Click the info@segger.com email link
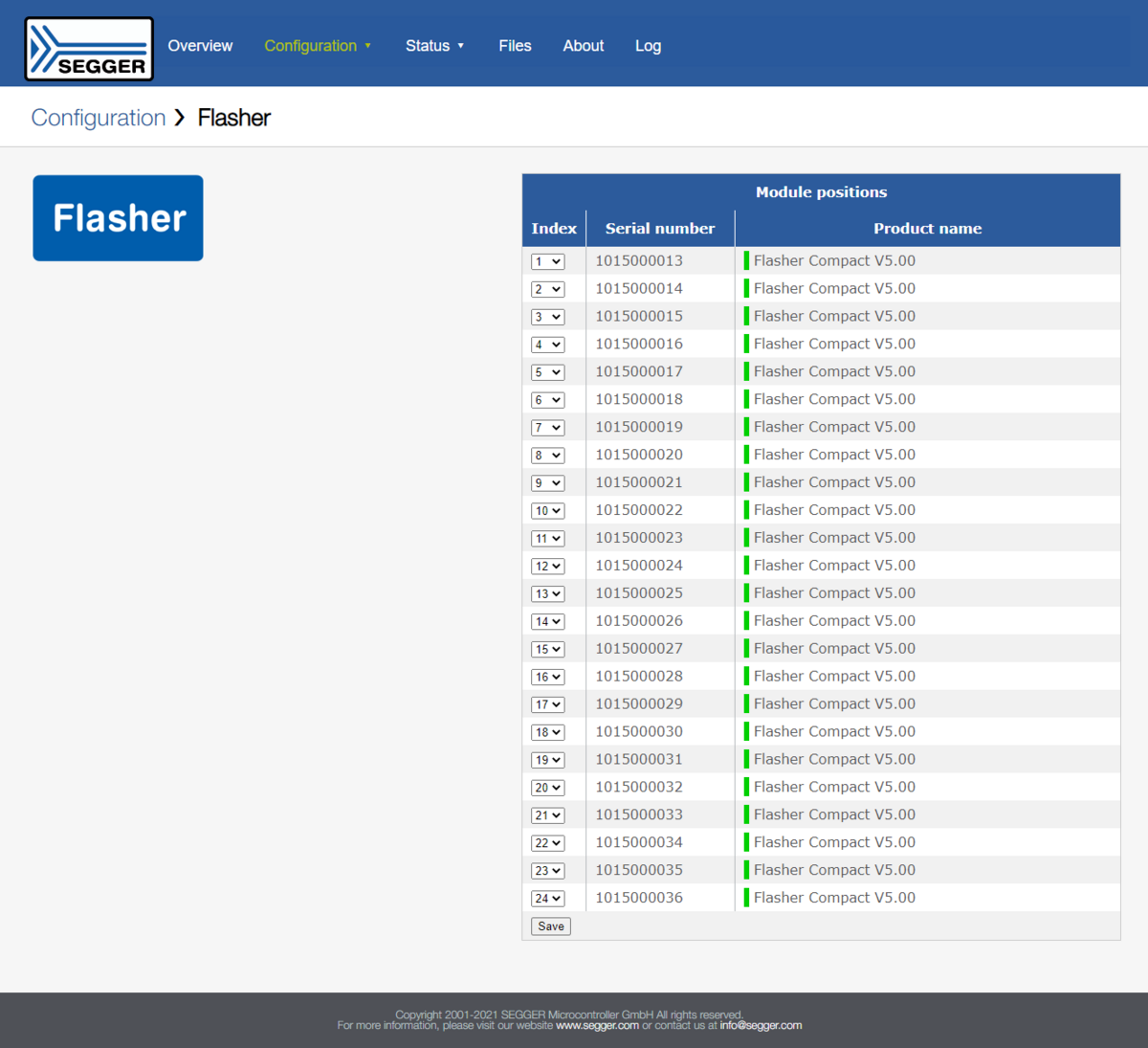This screenshot has height=1048, width=1148. [x=761, y=1026]
